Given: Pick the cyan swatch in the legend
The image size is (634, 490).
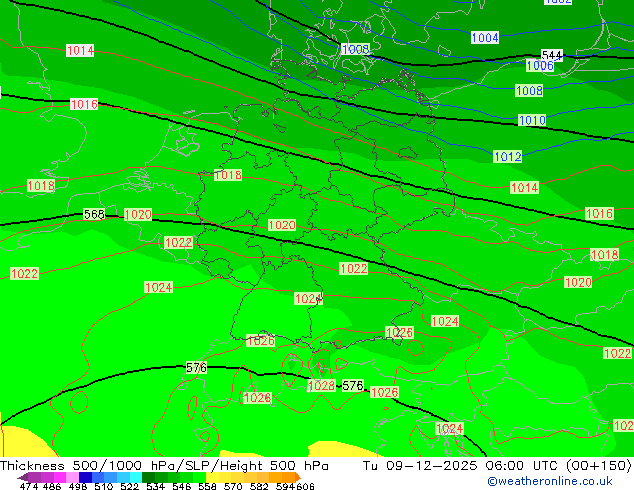Looking at the screenshot, I should [136, 477].
